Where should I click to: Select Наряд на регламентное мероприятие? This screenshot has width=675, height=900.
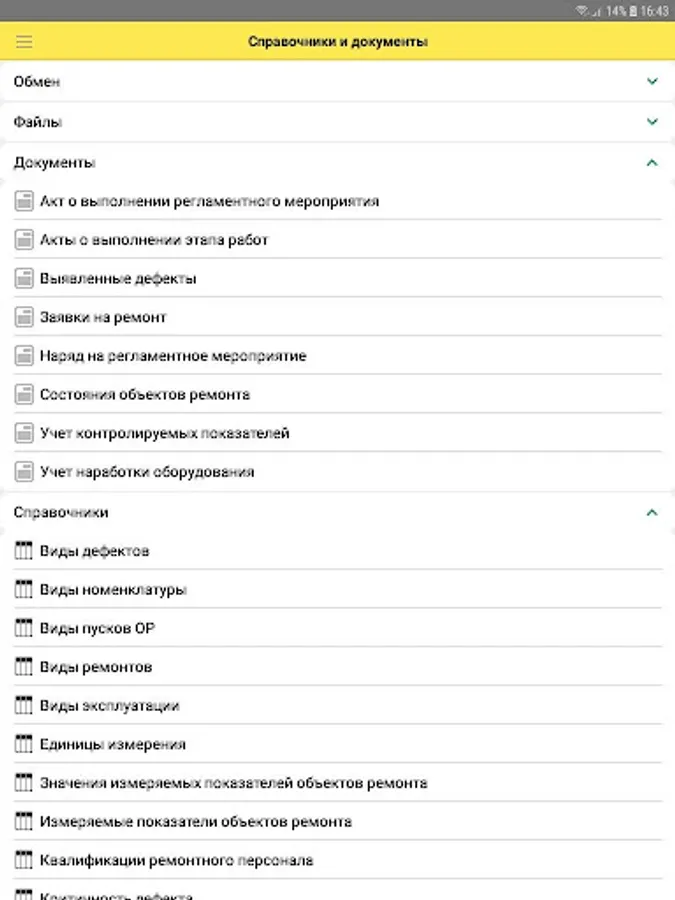coord(173,356)
